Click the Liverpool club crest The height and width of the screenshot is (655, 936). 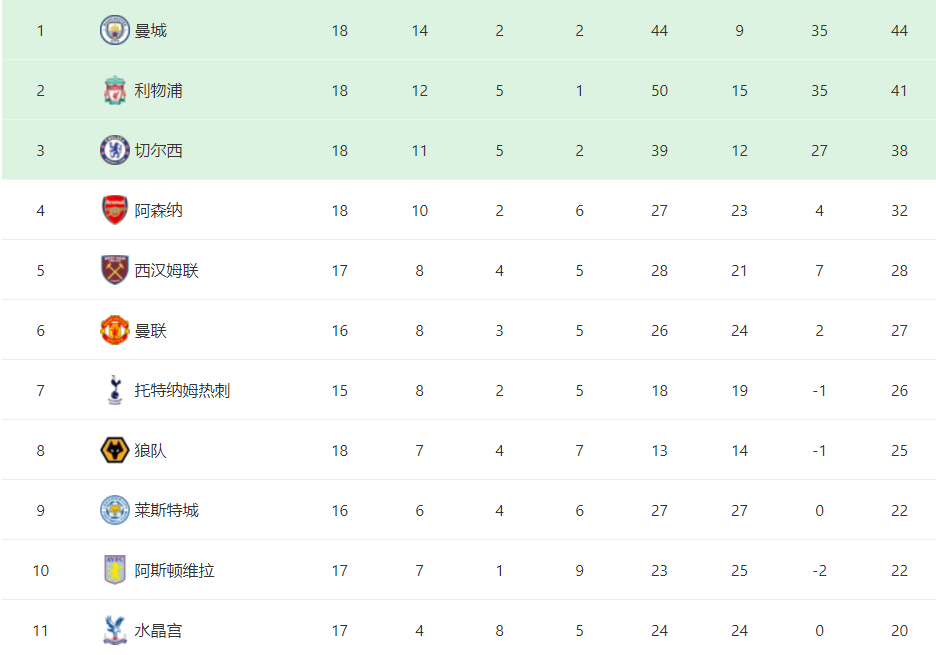[x=115, y=91]
